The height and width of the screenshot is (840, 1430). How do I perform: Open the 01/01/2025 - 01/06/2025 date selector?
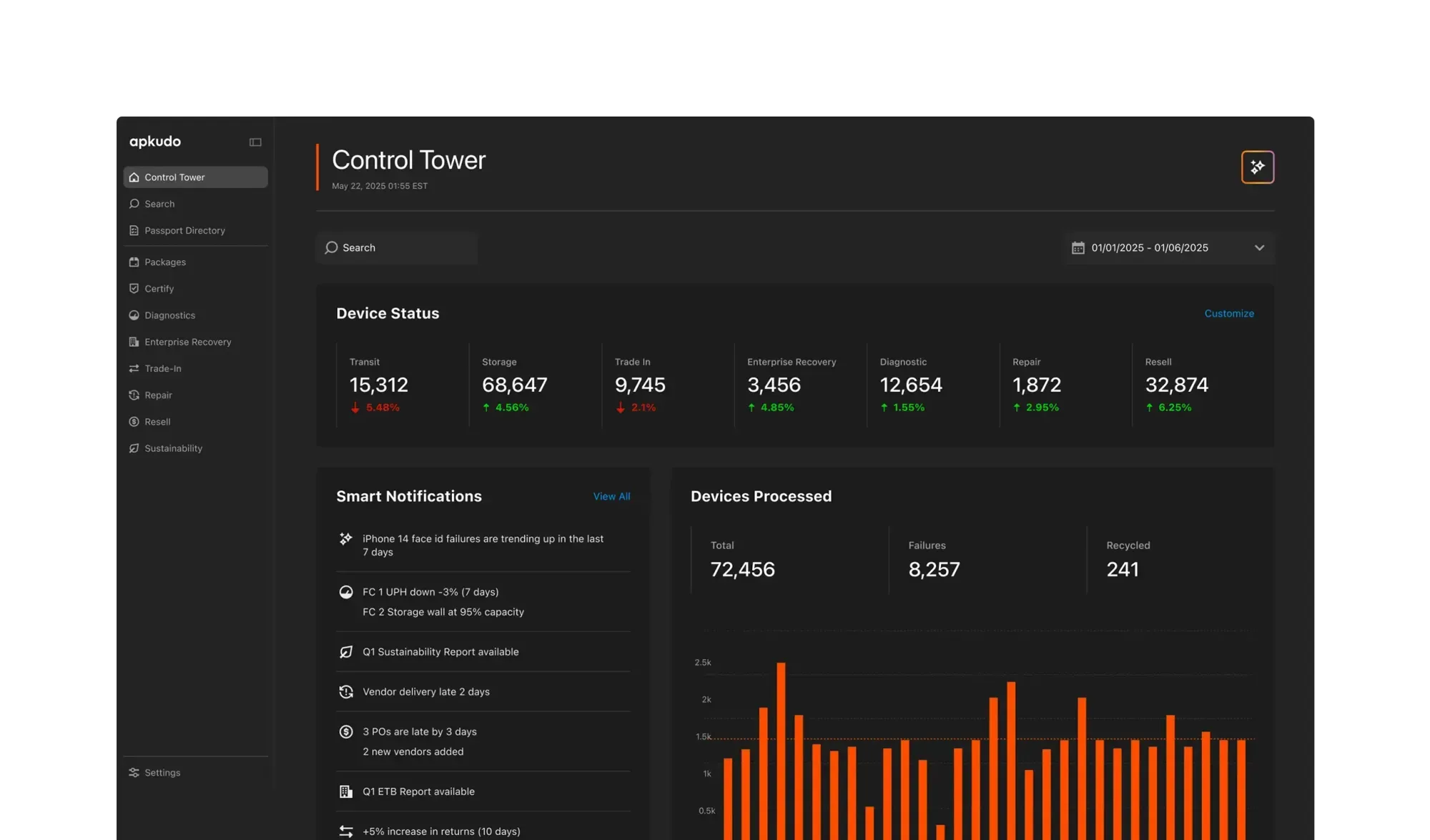point(1149,248)
